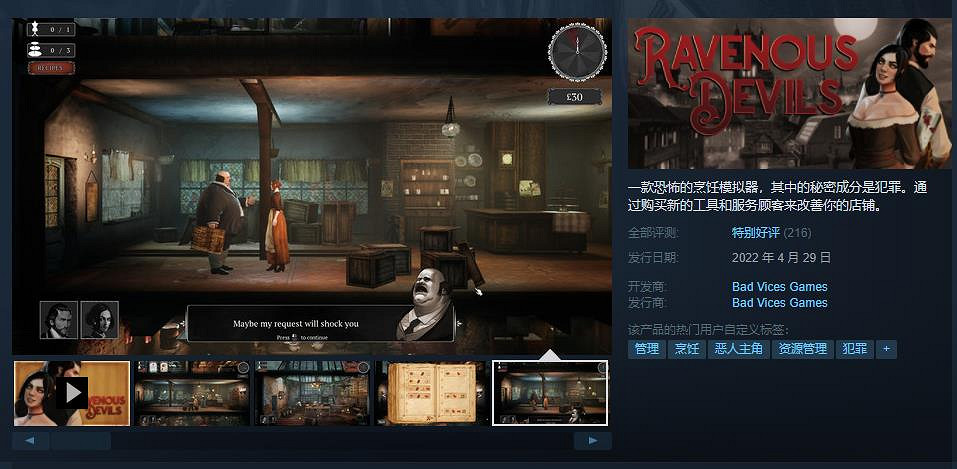
Task: Click the clock dial icon in screenshot
Action: click(577, 52)
